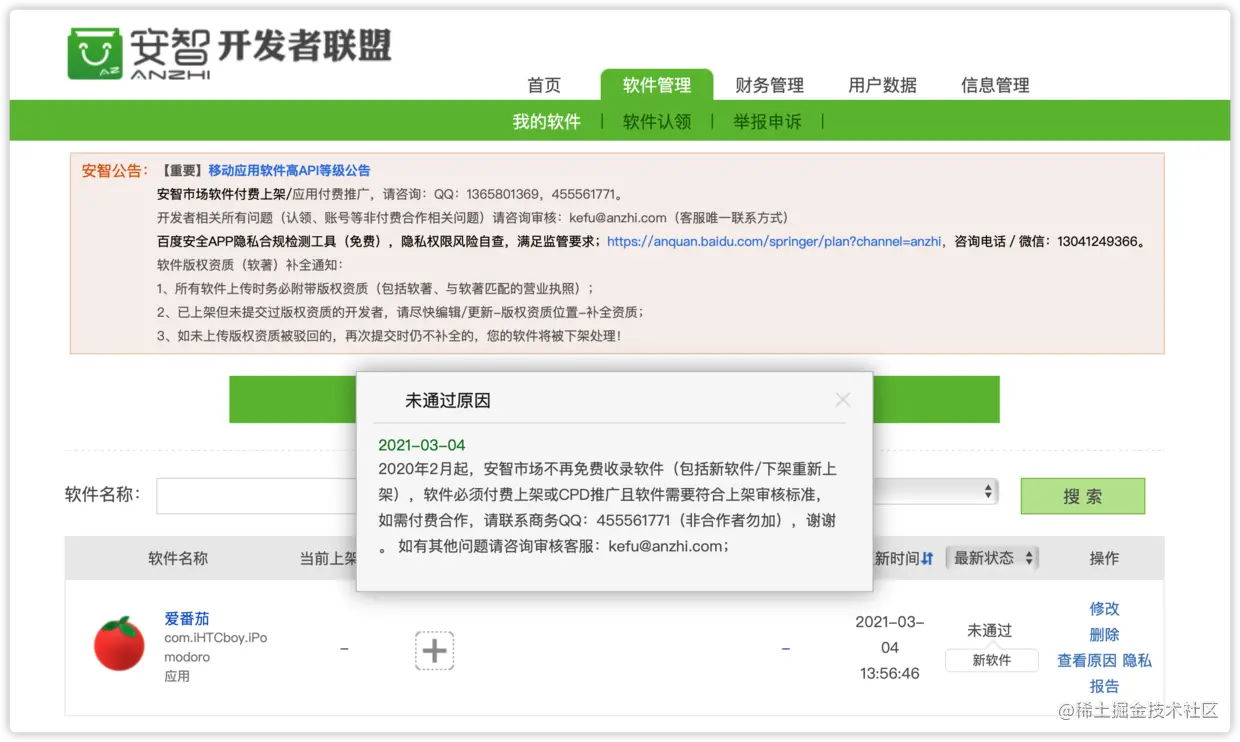The width and height of the screenshot is (1240, 742).
Task: Click the Anzhi shopping bag logo
Action: point(95,53)
